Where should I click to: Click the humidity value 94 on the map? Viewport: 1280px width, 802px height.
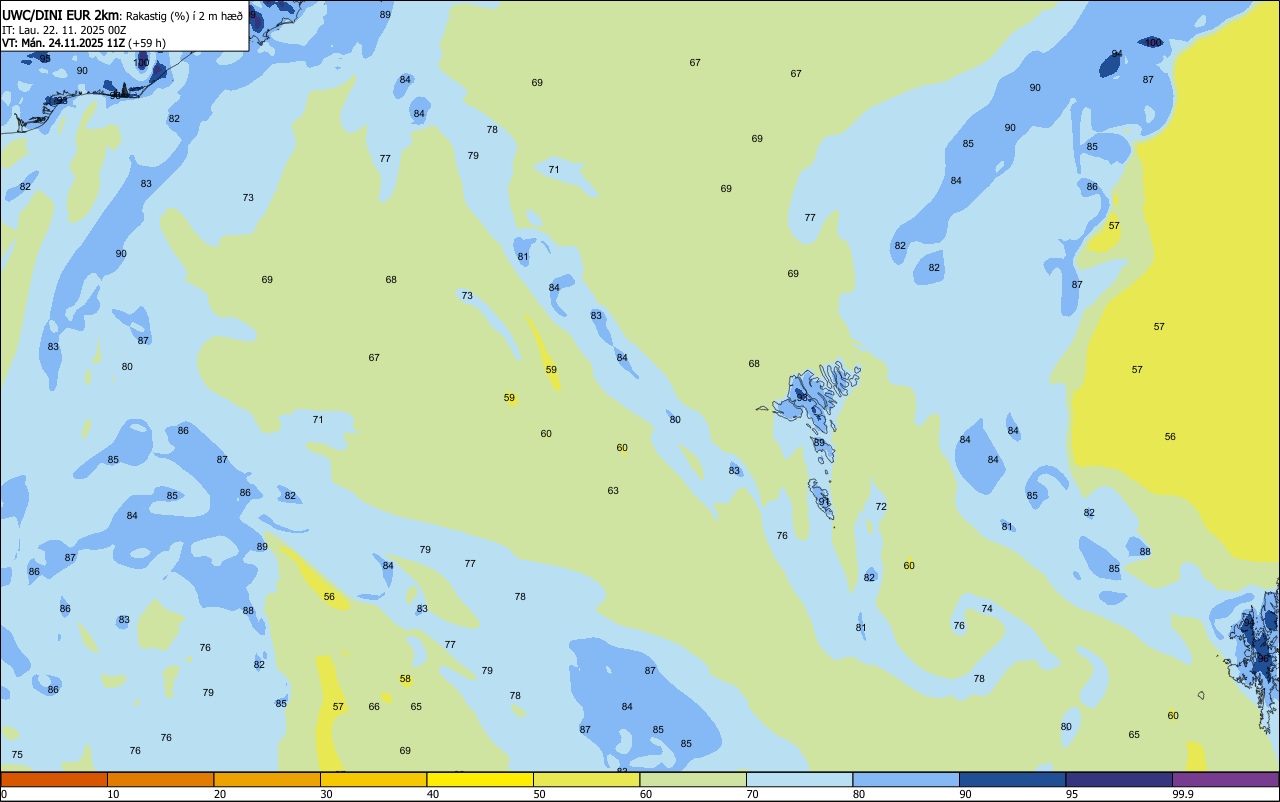[x=1117, y=54]
